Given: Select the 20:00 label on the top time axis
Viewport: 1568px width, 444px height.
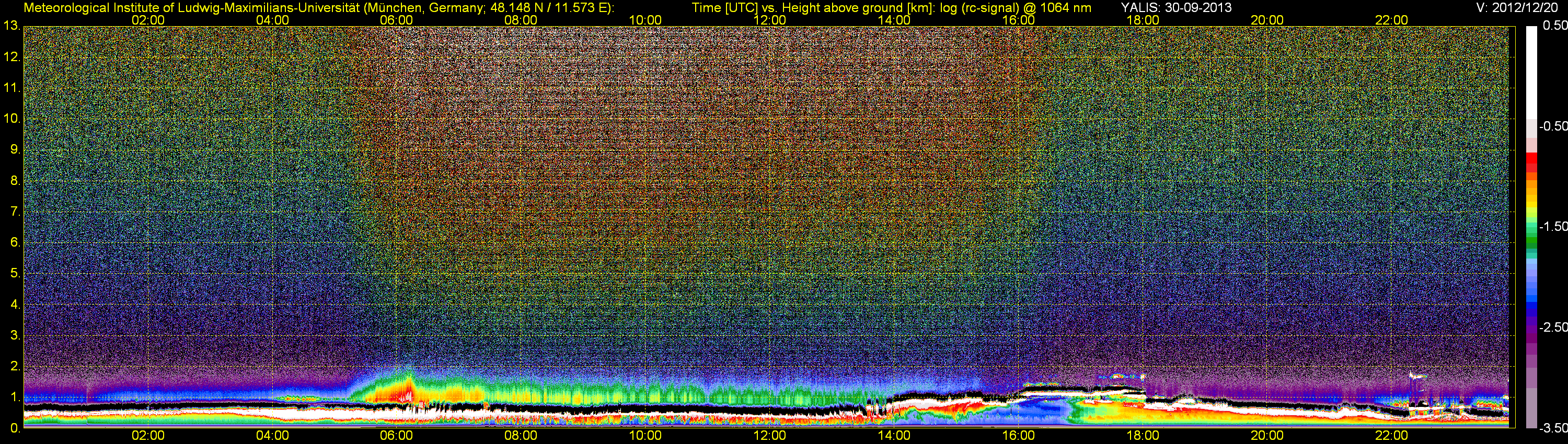Looking at the screenshot, I should point(1267,20).
